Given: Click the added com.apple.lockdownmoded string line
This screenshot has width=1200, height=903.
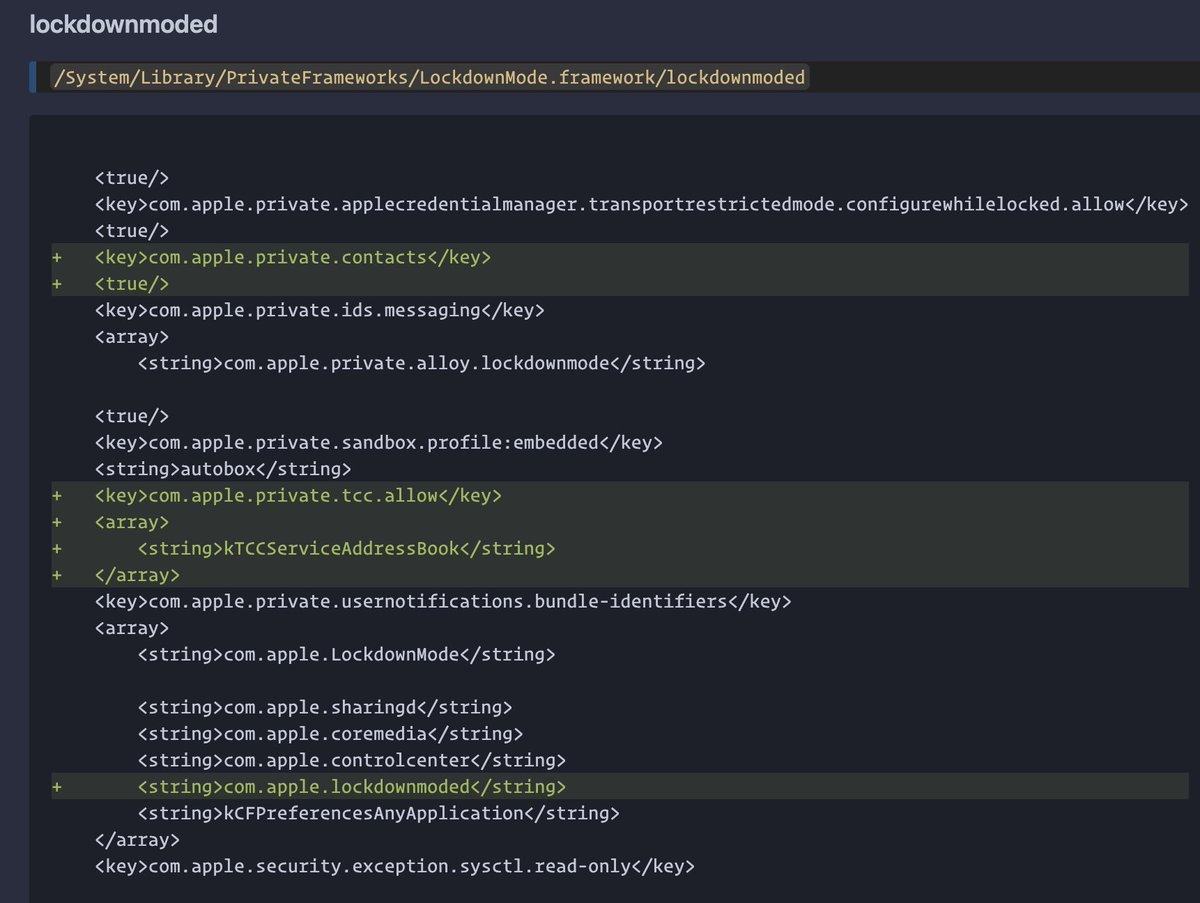Looking at the screenshot, I should click(x=352, y=786).
